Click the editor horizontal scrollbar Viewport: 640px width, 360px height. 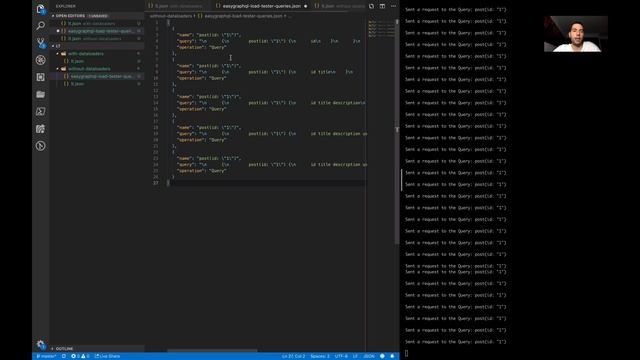212,350
